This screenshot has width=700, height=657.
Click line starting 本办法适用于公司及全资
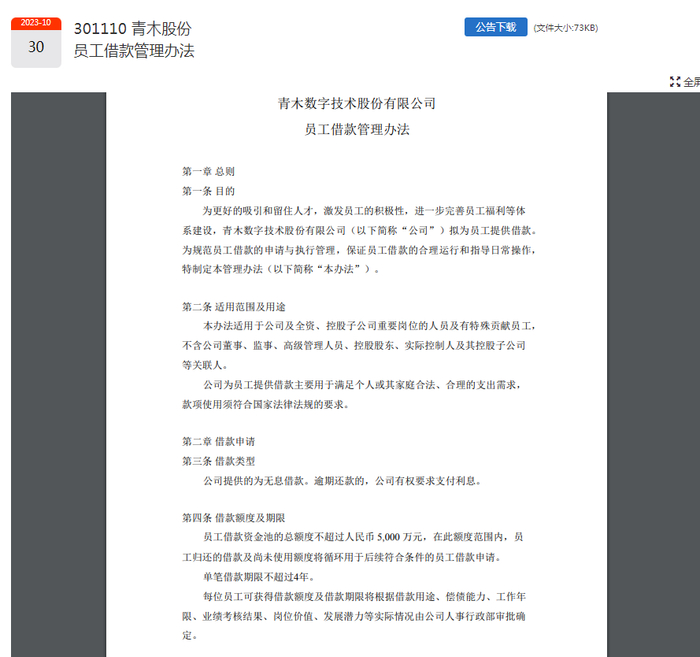click(370, 326)
